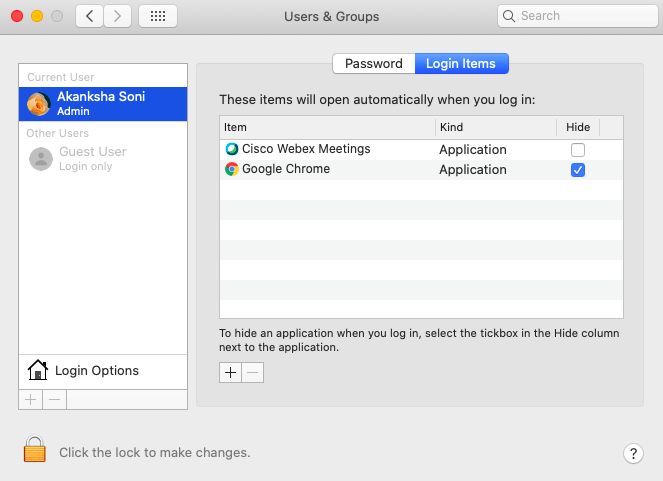Open help with the question mark button
The image size is (663, 481).
coord(632,453)
